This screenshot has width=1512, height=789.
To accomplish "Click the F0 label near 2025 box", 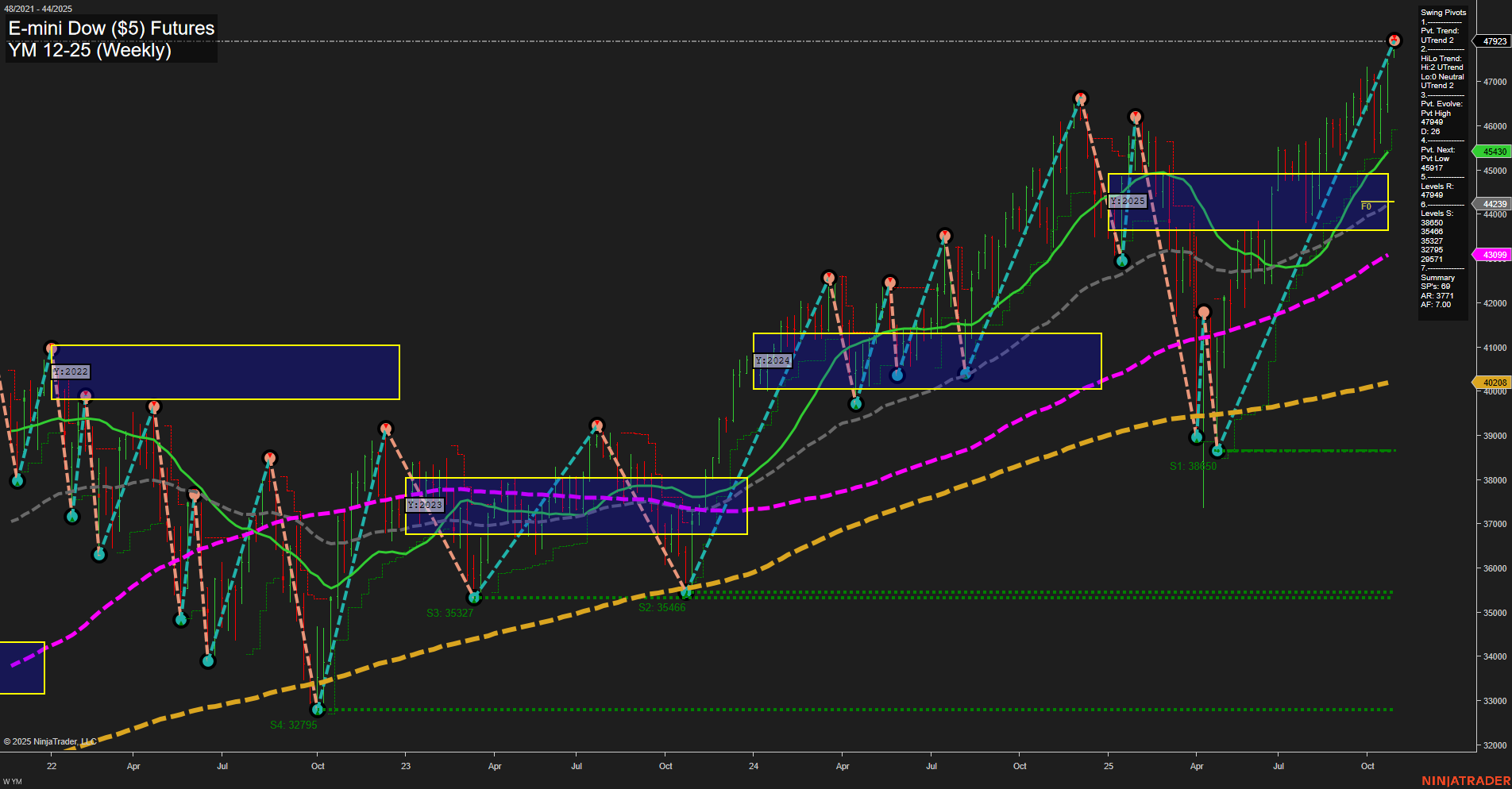I will click(x=1367, y=208).
